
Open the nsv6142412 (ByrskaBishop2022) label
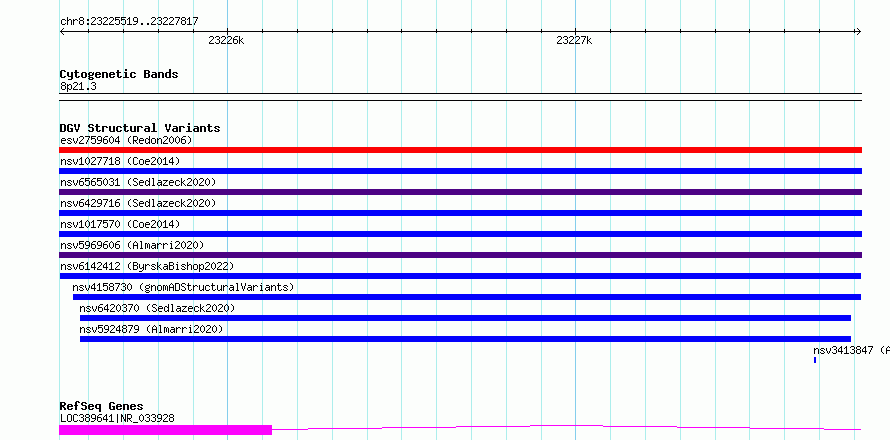[147, 266]
